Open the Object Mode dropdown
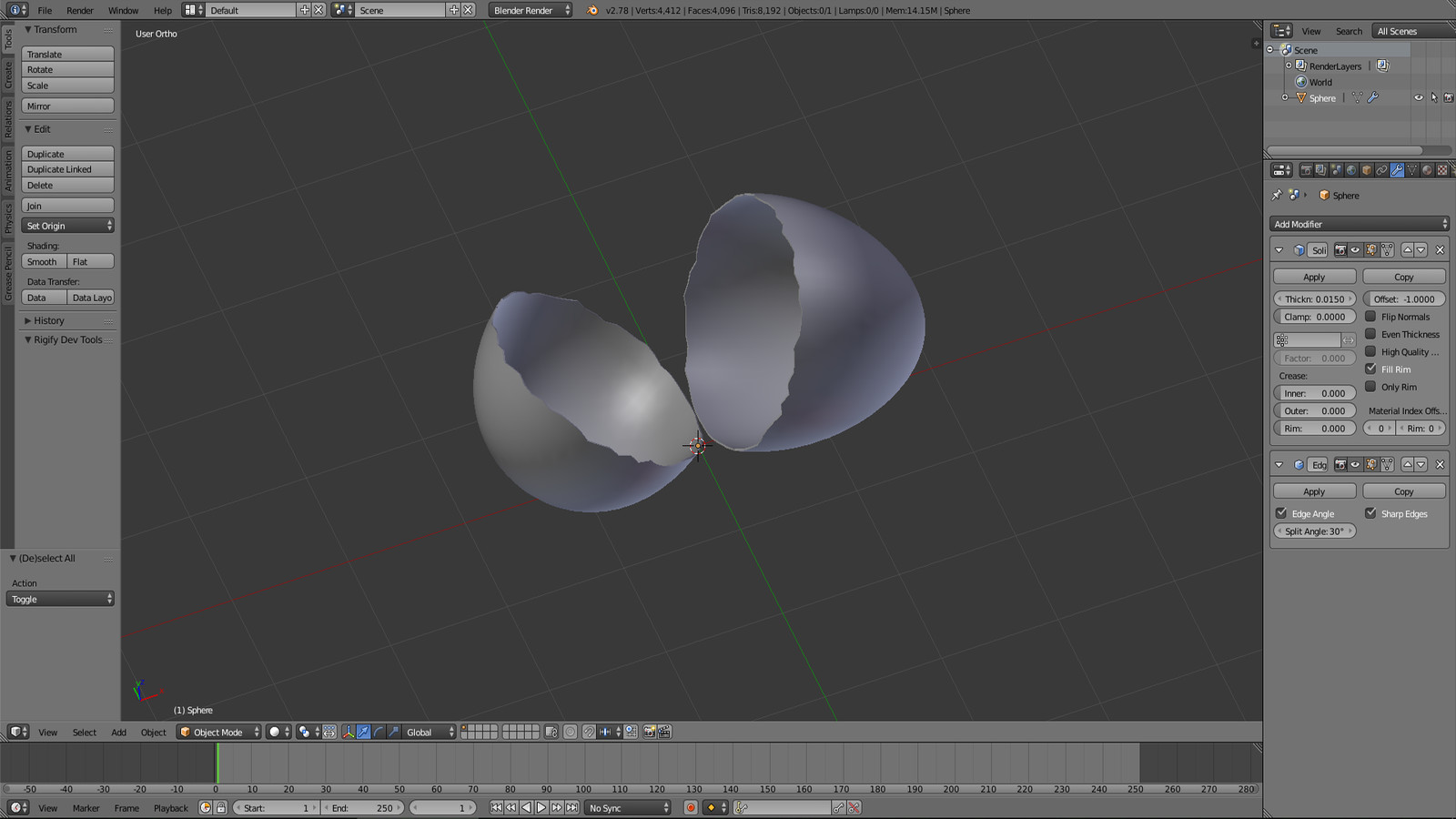Screen dimensions: 1456x819 tap(217, 732)
